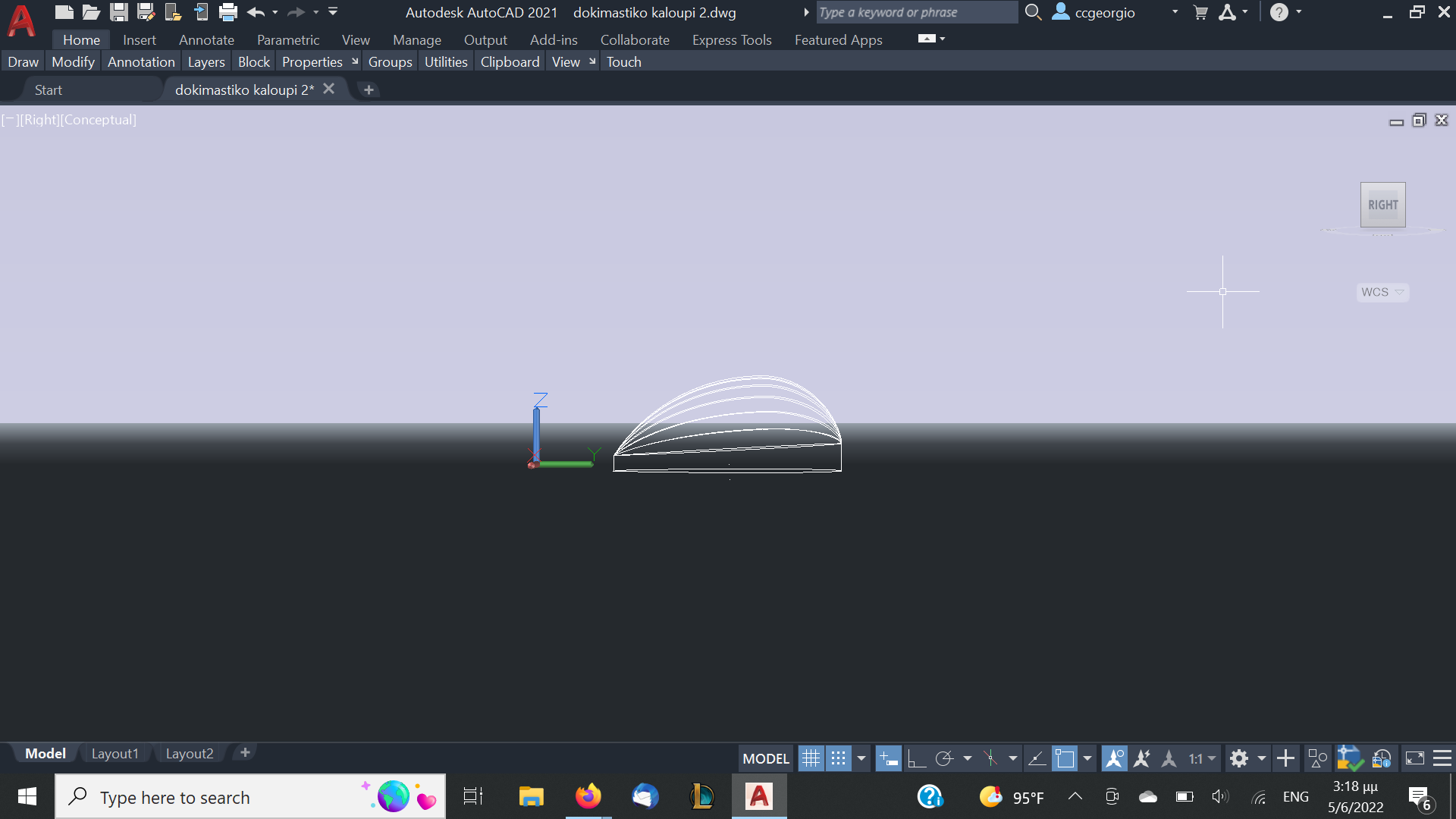Open the Workspace Switching gear icon
Screen dimensions: 1456x819
(x=1239, y=758)
